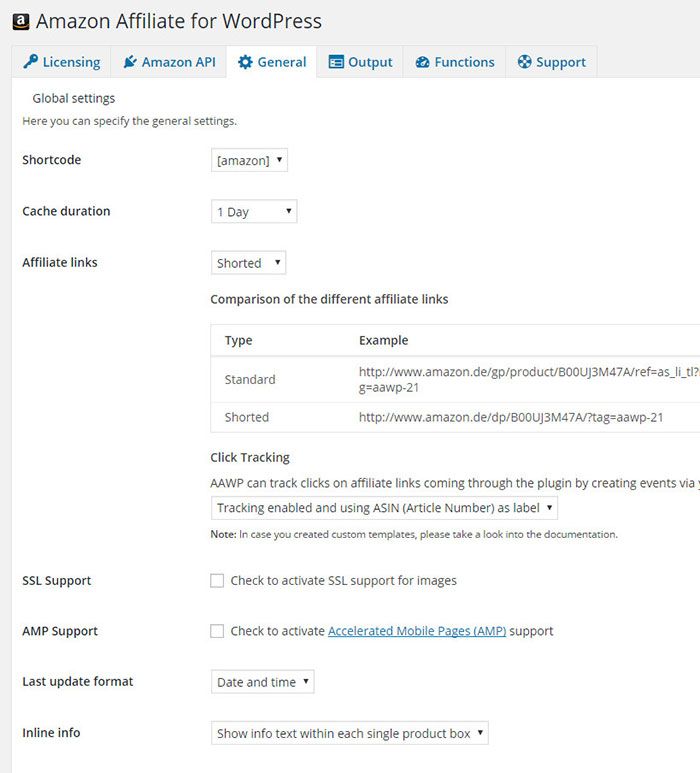
Task: Open the Click Tracking label dropdown
Action: pyautogui.click(x=384, y=508)
